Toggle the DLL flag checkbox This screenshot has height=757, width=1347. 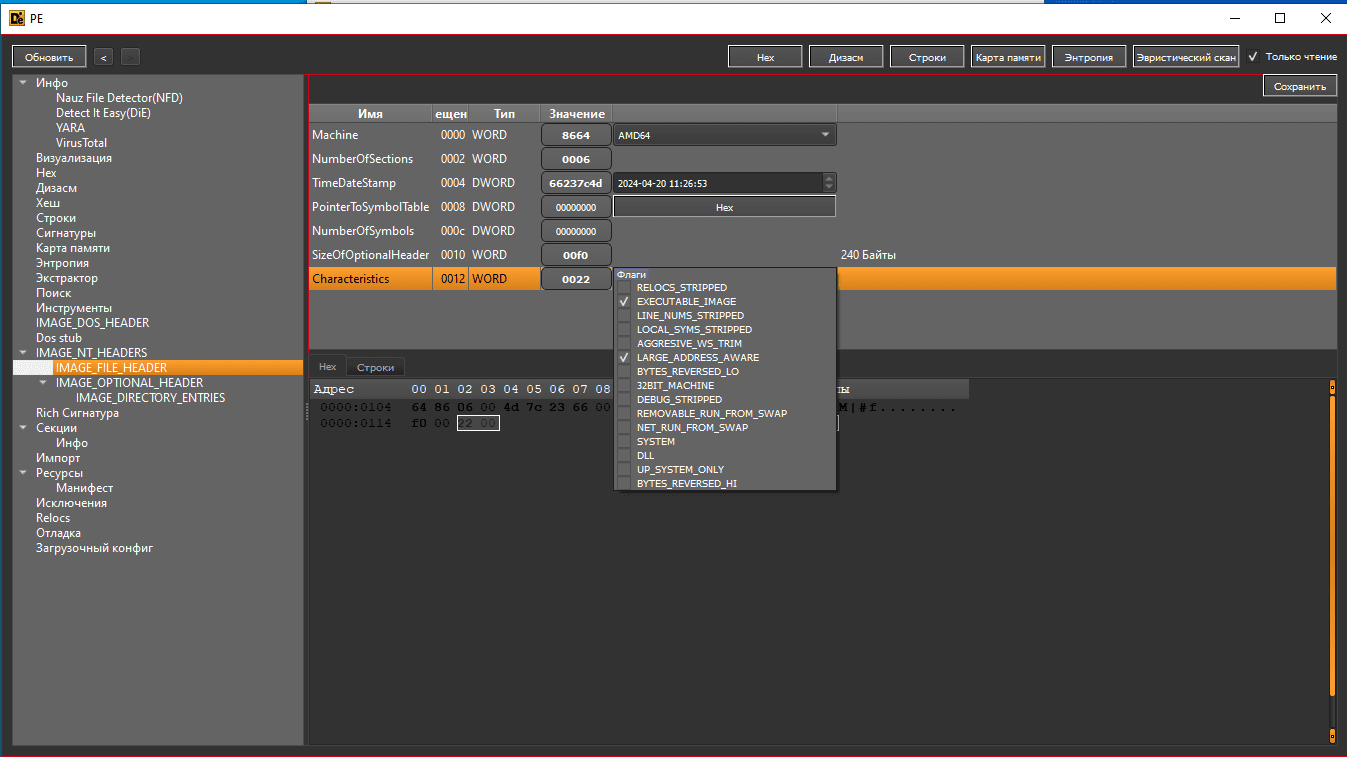[x=624, y=456]
